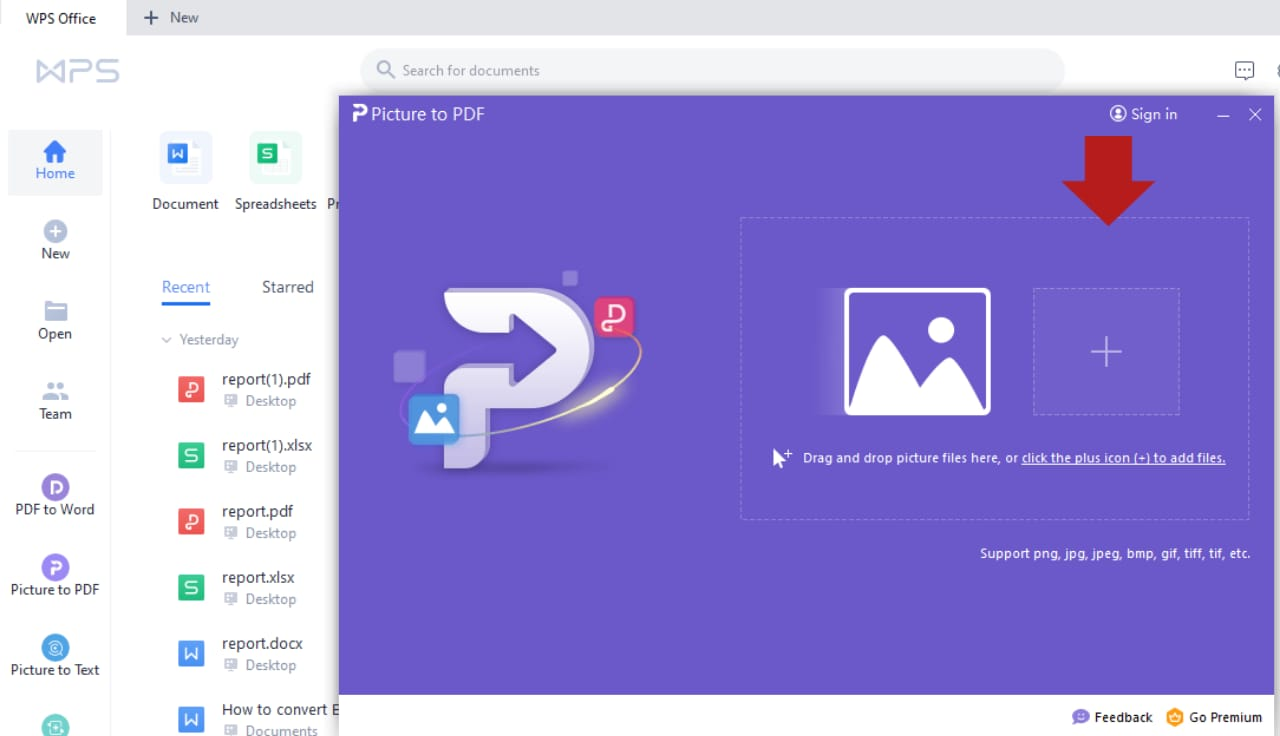Select the WPS Office tab
The width and height of the screenshot is (1280, 736).
point(61,18)
